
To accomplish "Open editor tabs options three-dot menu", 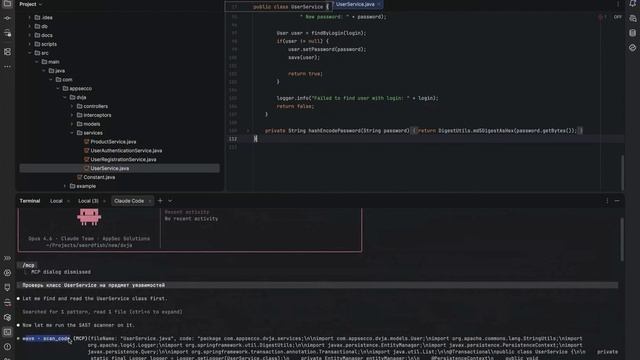I will point(618,4).
